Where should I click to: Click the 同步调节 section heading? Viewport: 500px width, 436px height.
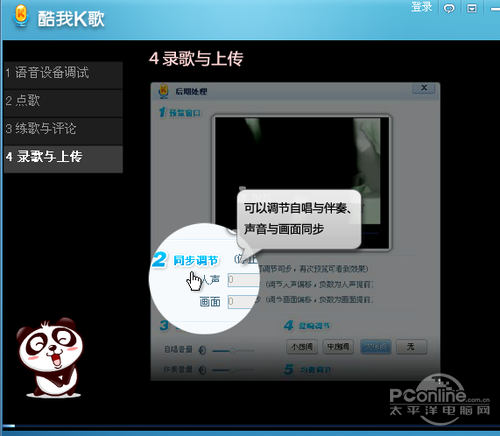click(195, 260)
